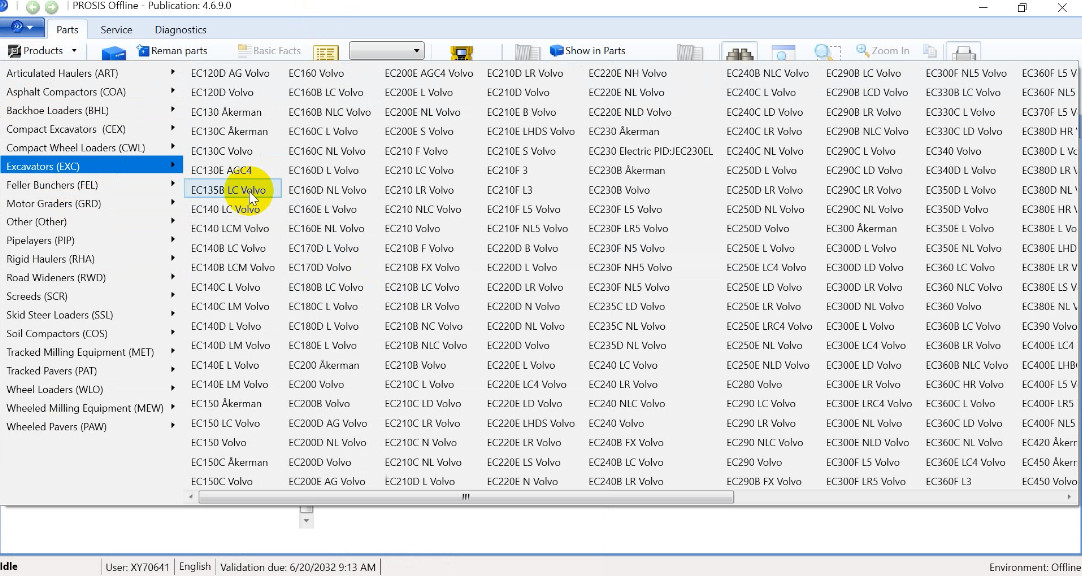Click the window search icon beside binoculars

[783, 53]
